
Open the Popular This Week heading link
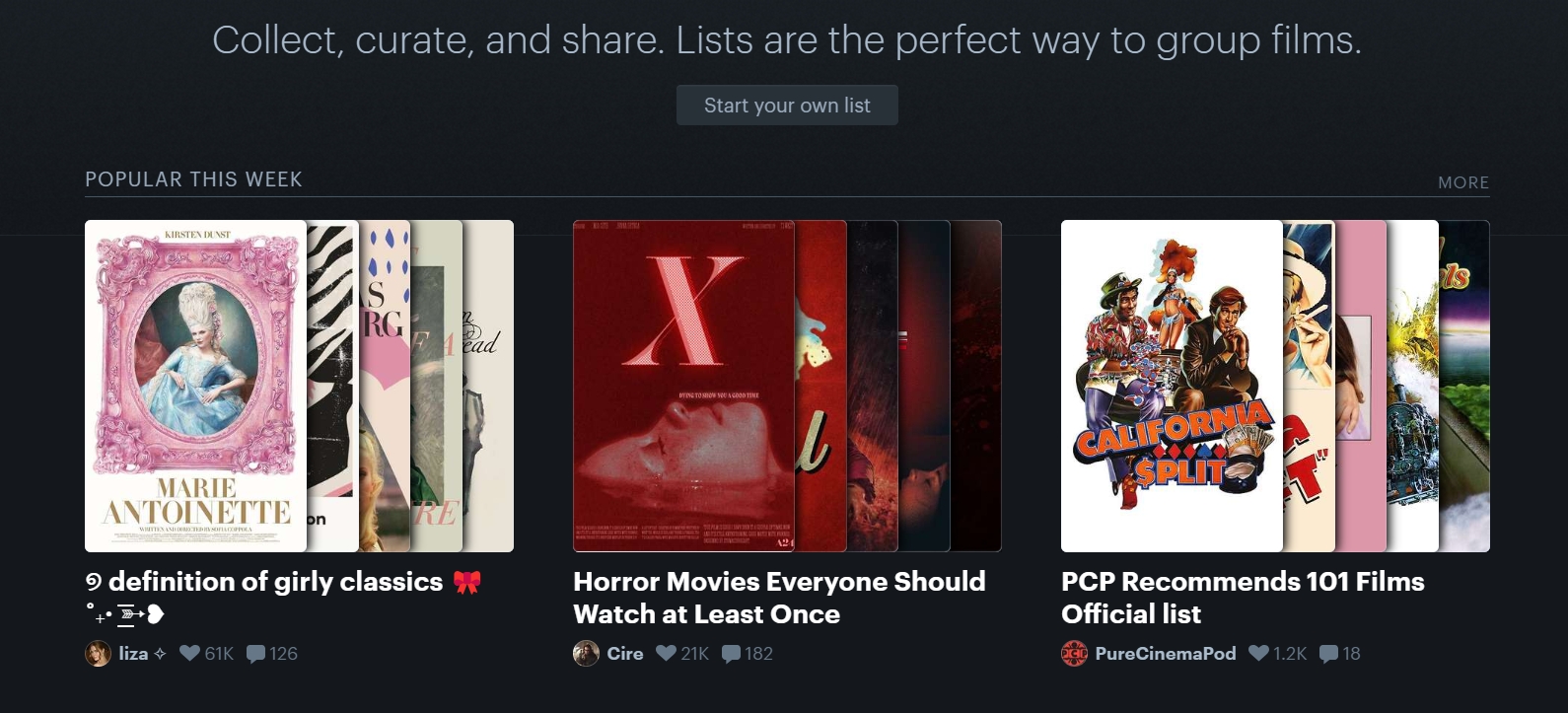193,179
